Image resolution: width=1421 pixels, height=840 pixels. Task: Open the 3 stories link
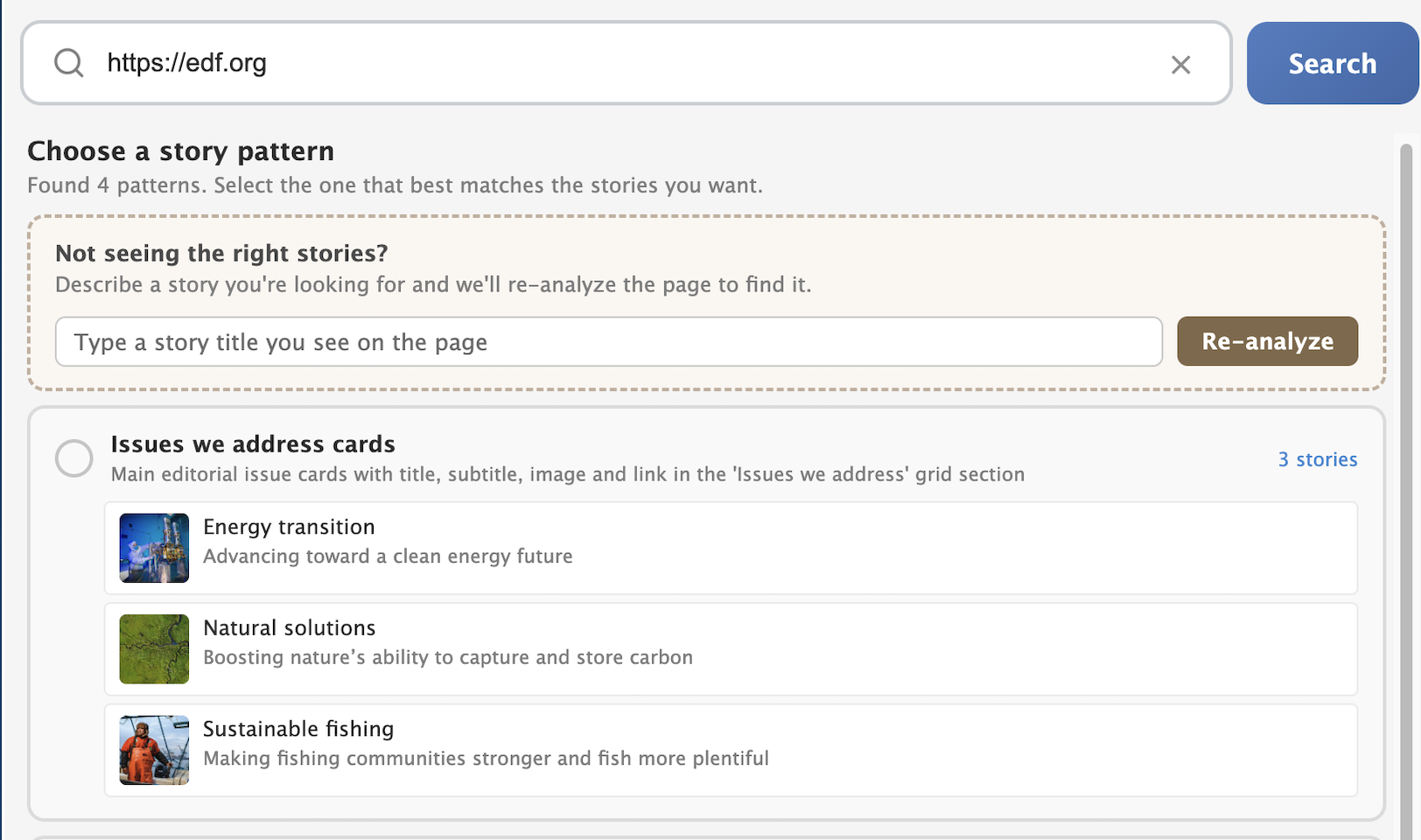tap(1318, 458)
